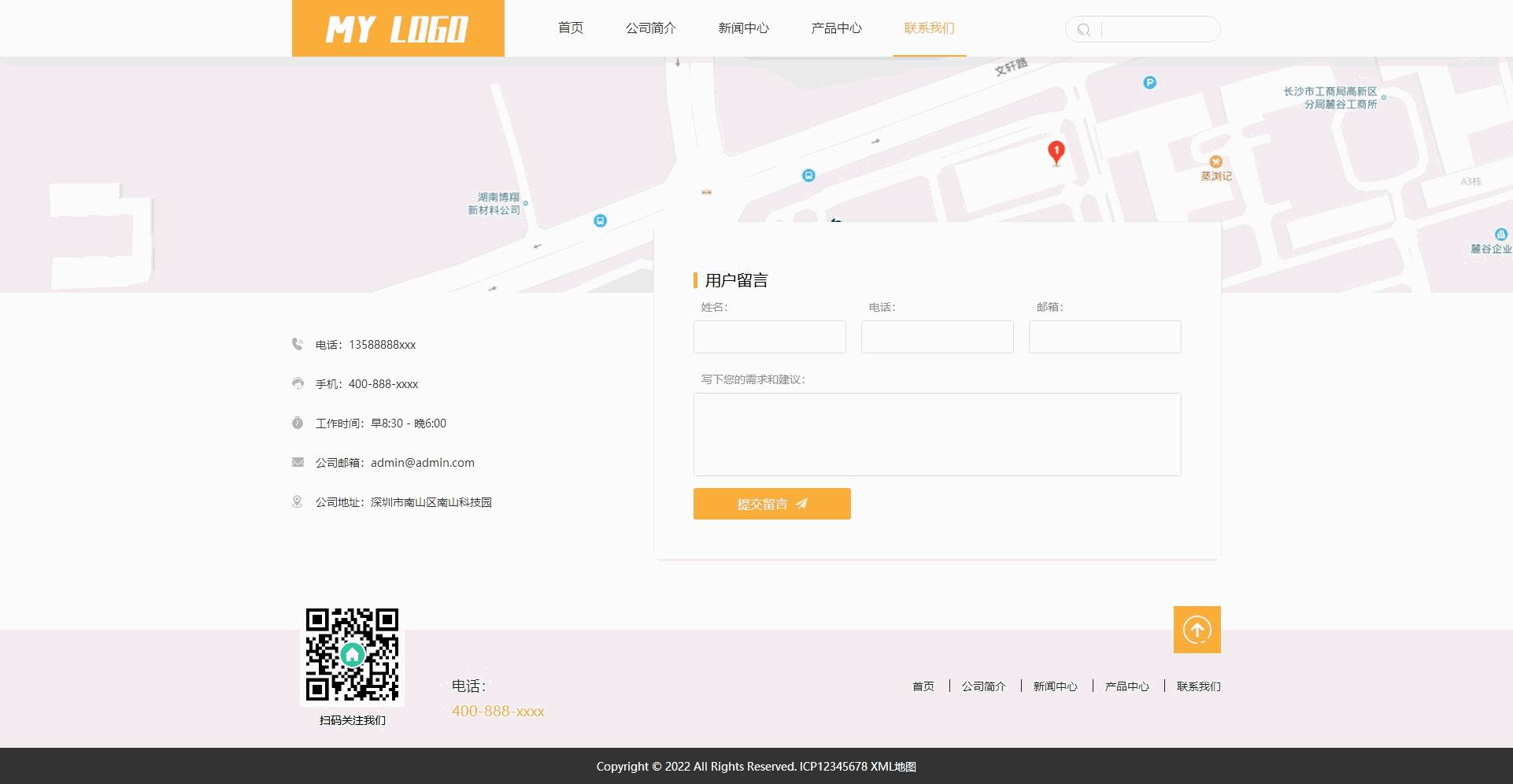Open the XML地图 sitemap link
1513x784 pixels.
click(x=893, y=767)
